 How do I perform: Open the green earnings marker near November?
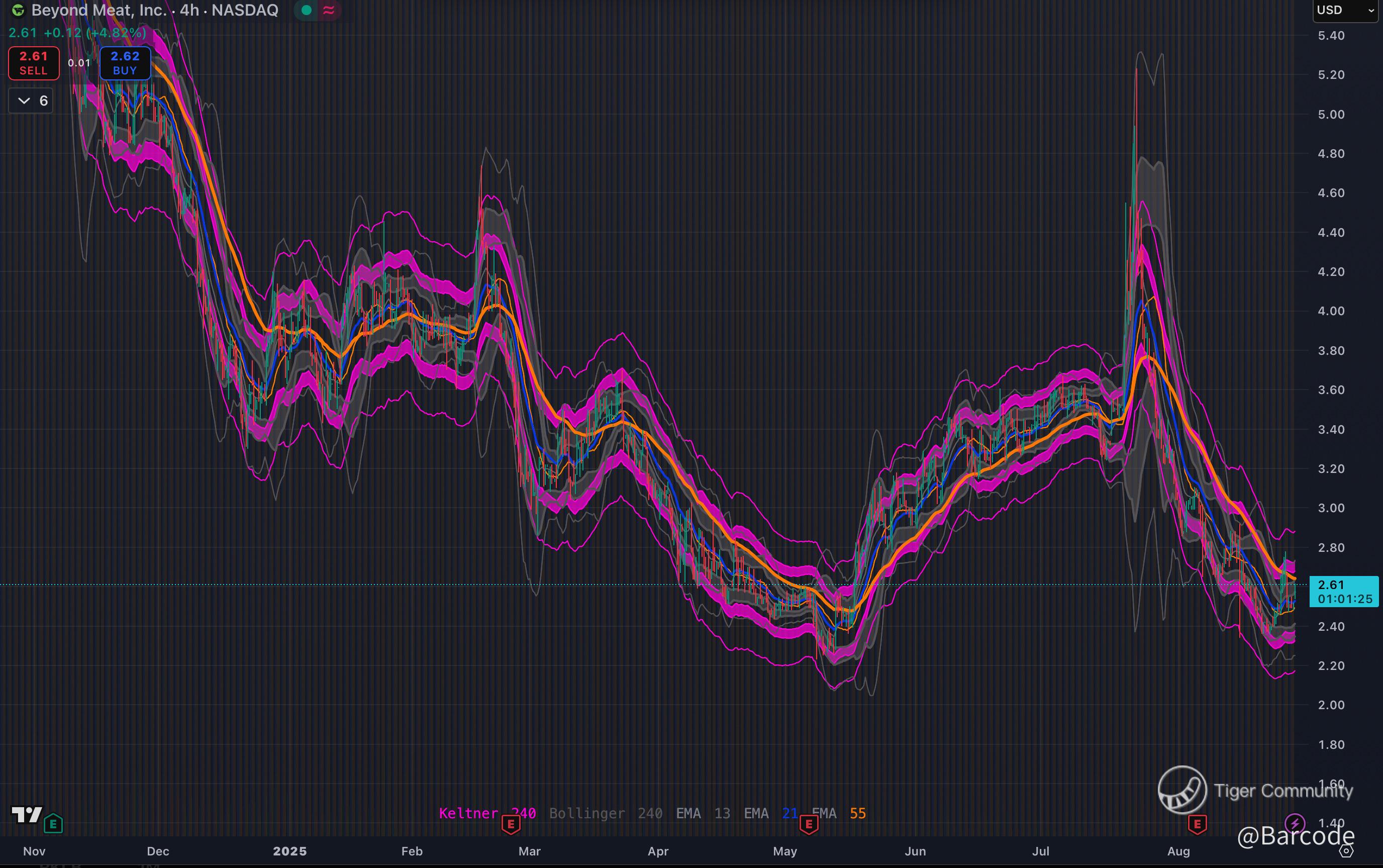(53, 824)
